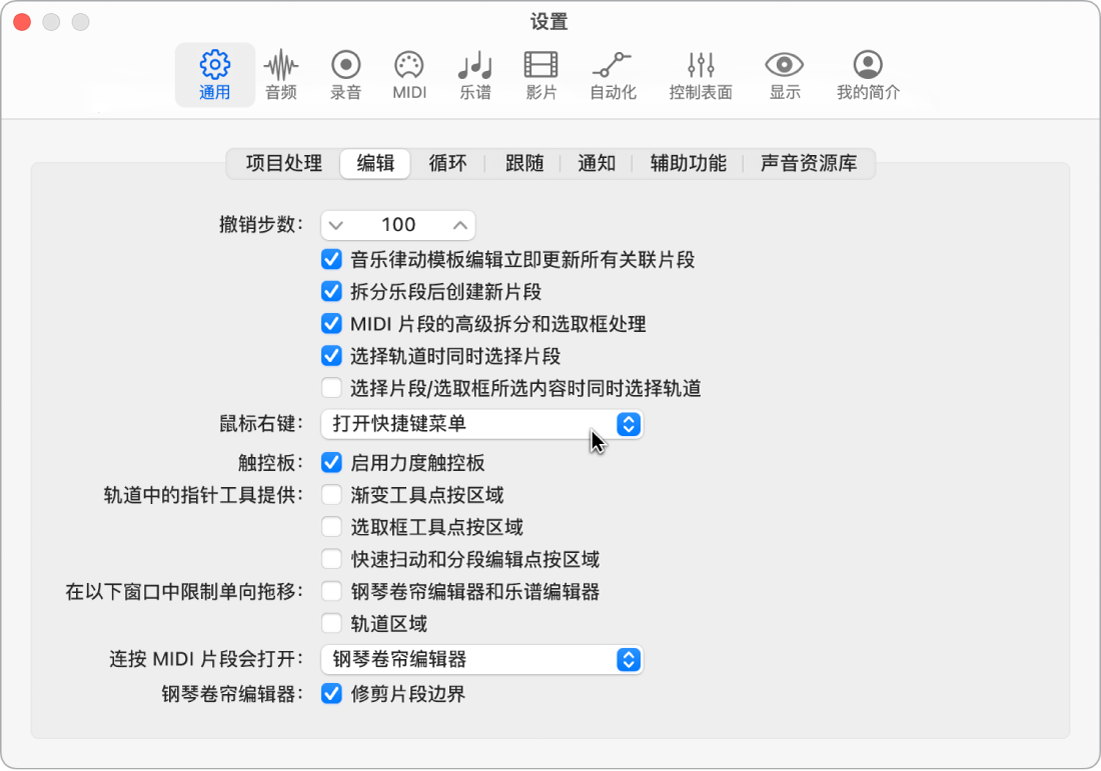Uncheck 拆分乐段后创建新片段

tap(332, 292)
